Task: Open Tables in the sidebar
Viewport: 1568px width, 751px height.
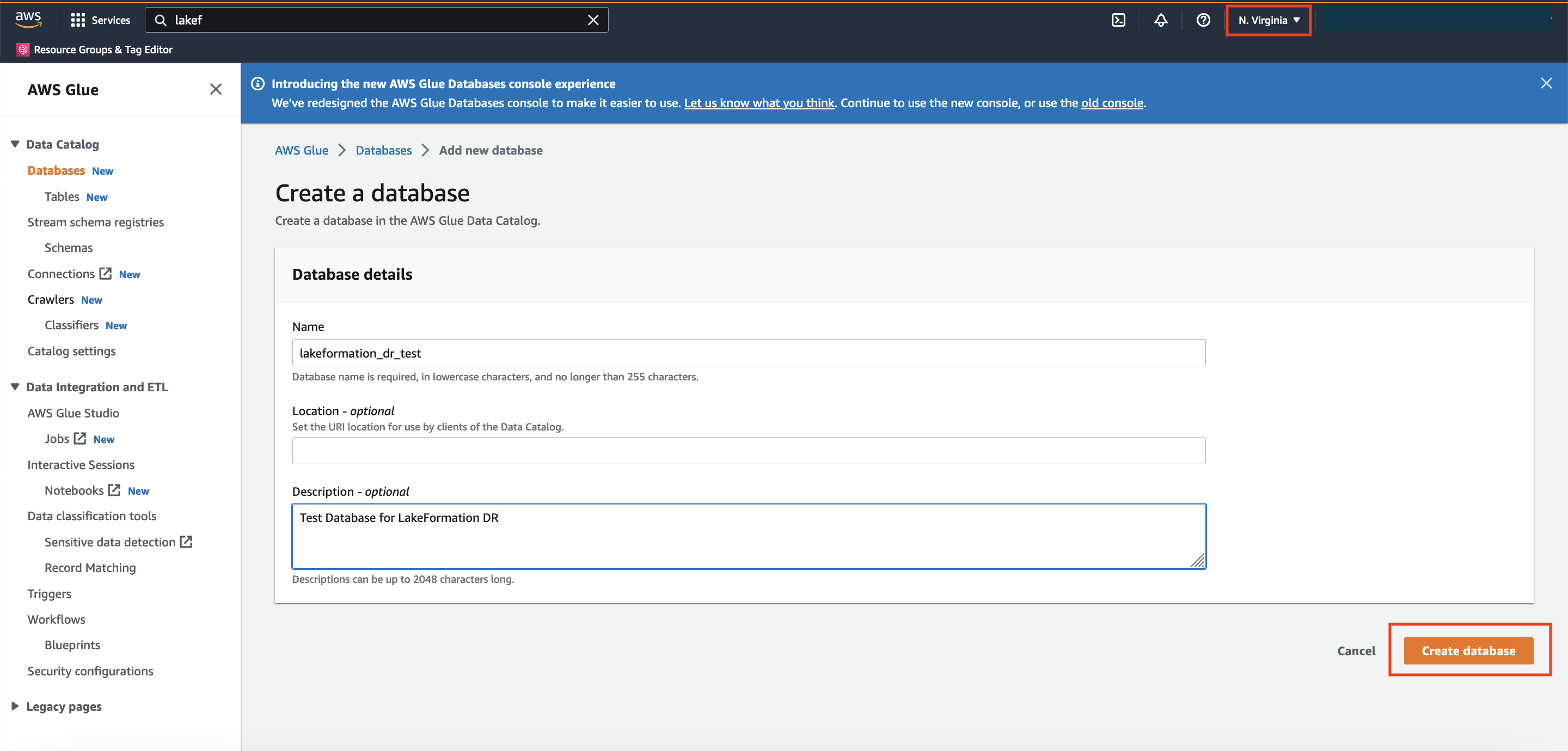Action: [x=62, y=196]
